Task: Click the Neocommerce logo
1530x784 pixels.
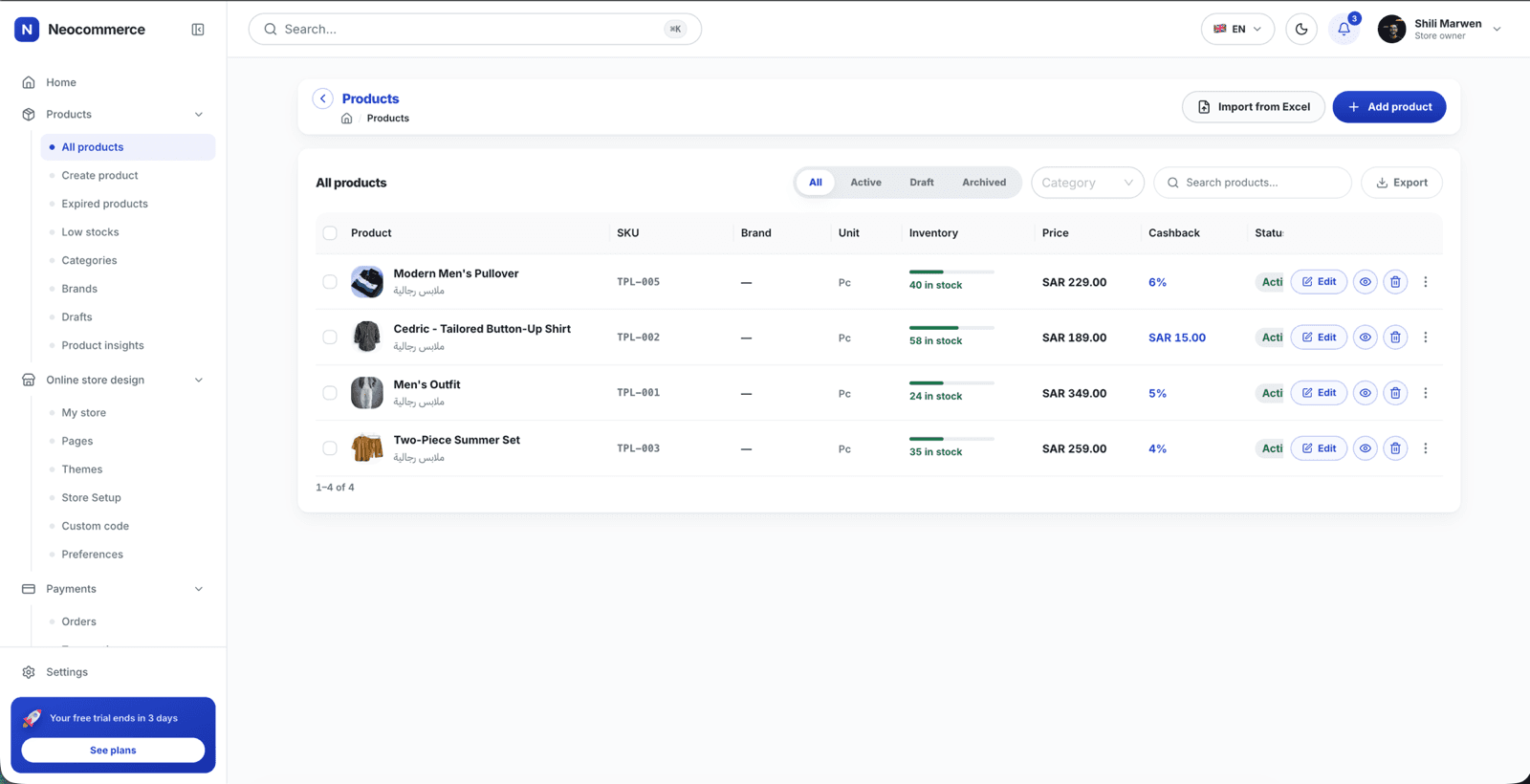Action: tap(27, 30)
